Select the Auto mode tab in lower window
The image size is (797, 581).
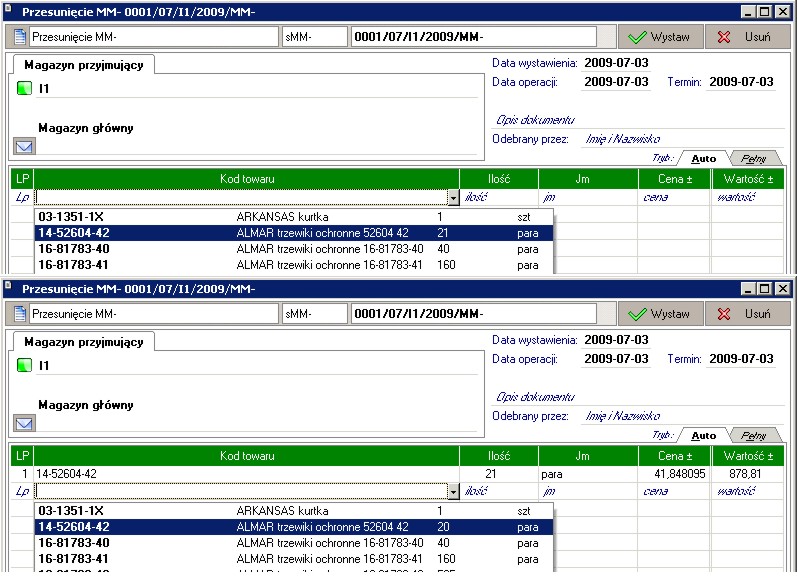(704, 435)
